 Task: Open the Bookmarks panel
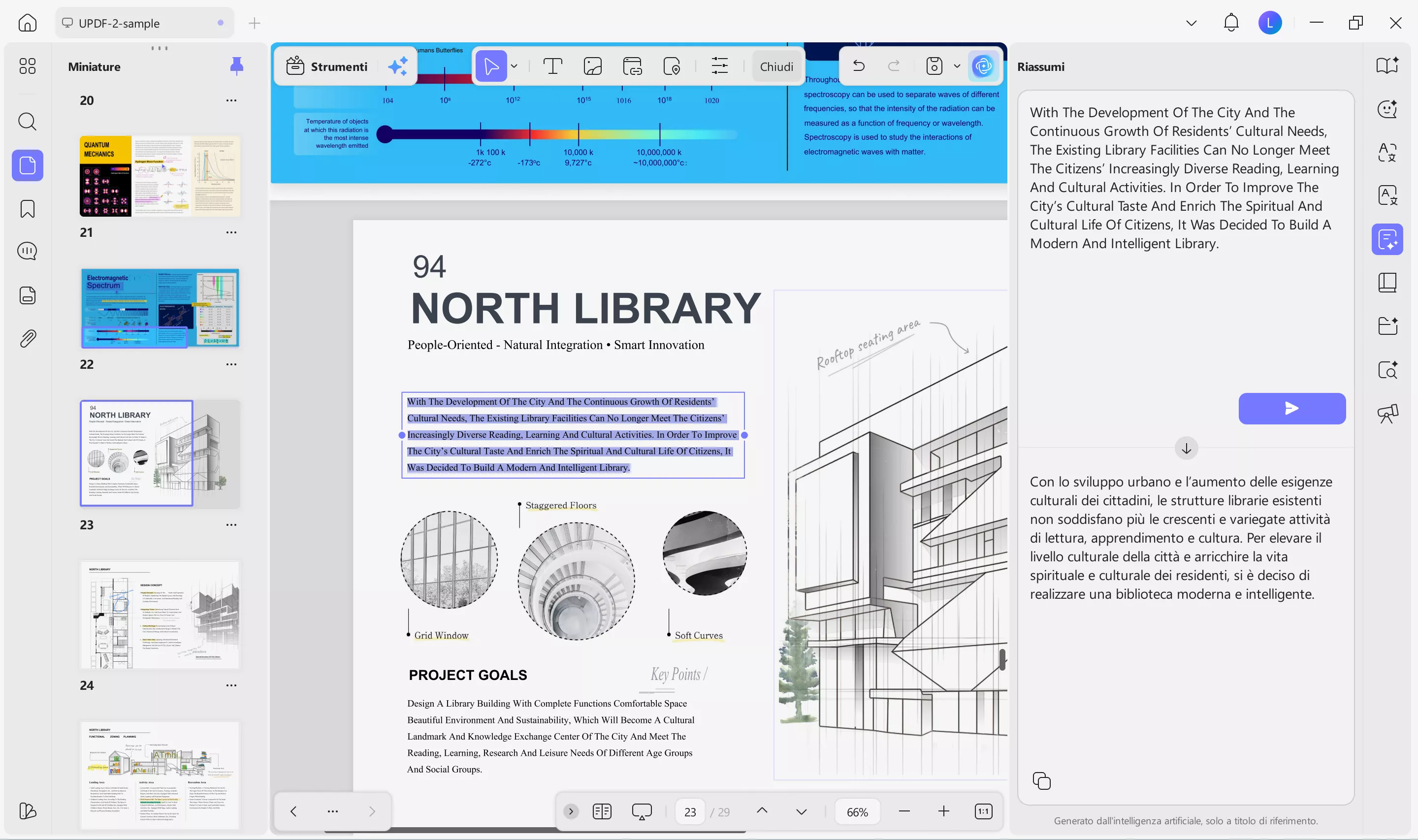27,209
